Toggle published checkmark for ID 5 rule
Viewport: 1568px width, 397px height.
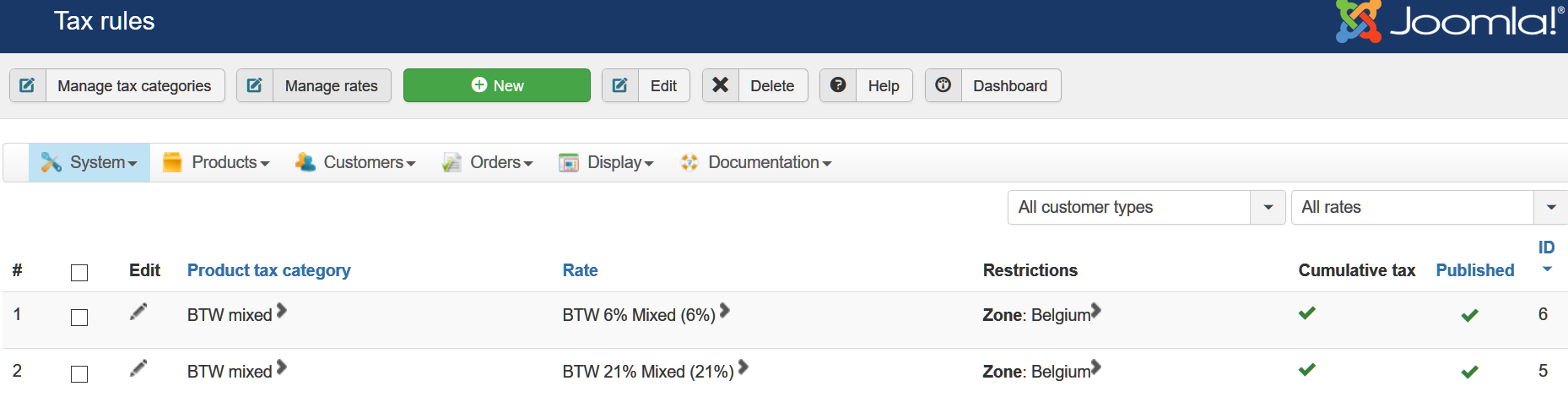1469,372
